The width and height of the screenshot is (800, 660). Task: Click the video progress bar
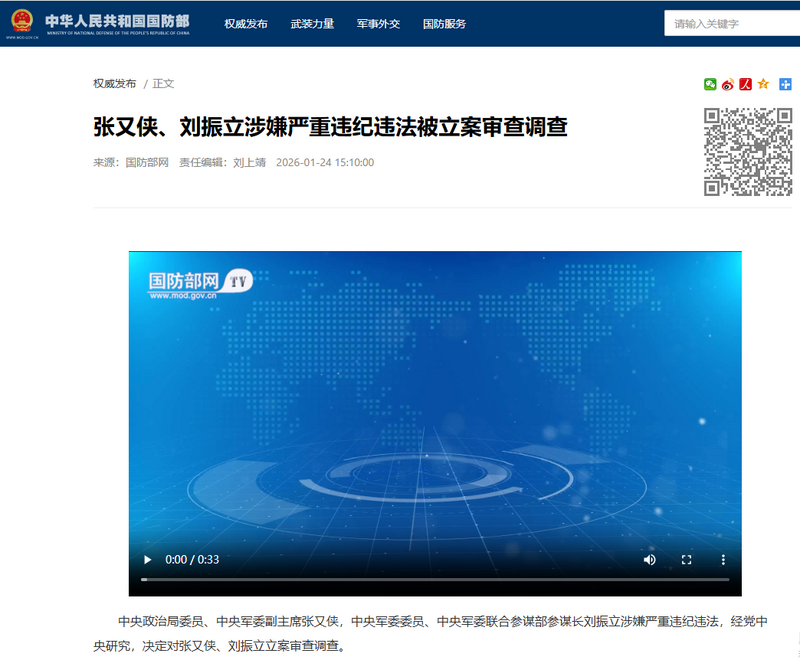(x=435, y=579)
